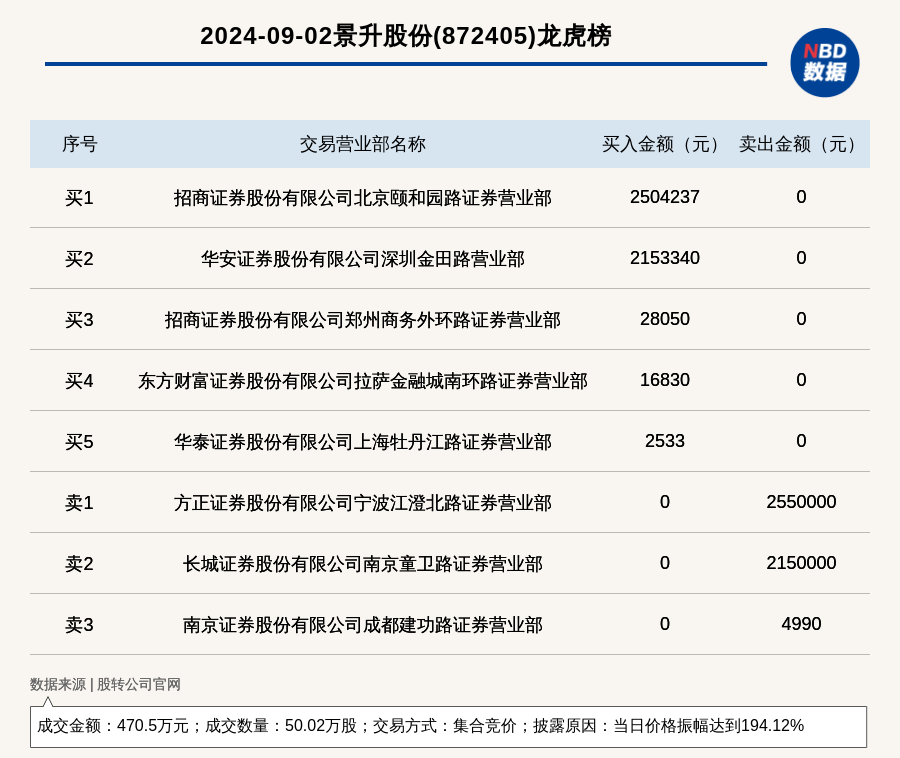The height and width of the screenshot is (758, 900).
Task: Select 华泰证券股份有限公司上海牡丹江路证券营业部
Action: tap(363, 442)
